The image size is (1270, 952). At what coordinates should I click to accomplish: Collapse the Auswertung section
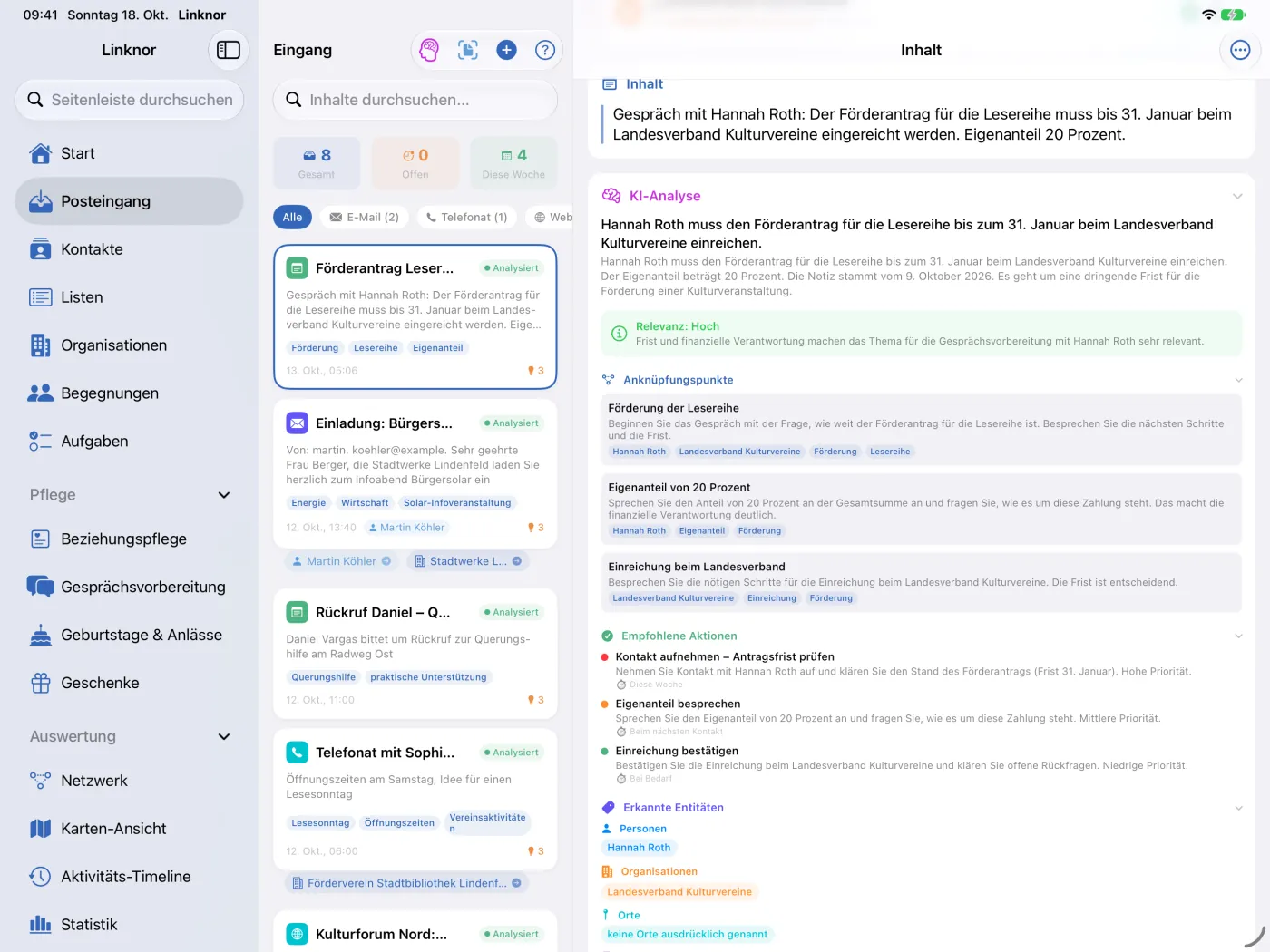click(224, 737)
